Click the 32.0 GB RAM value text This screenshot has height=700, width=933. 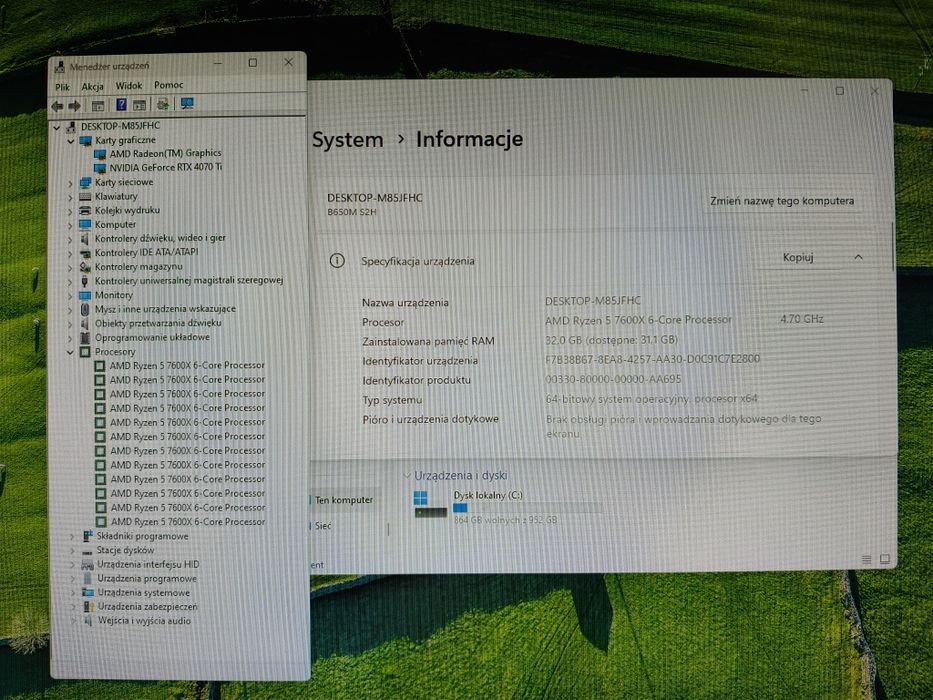click(x=611, y=340)
